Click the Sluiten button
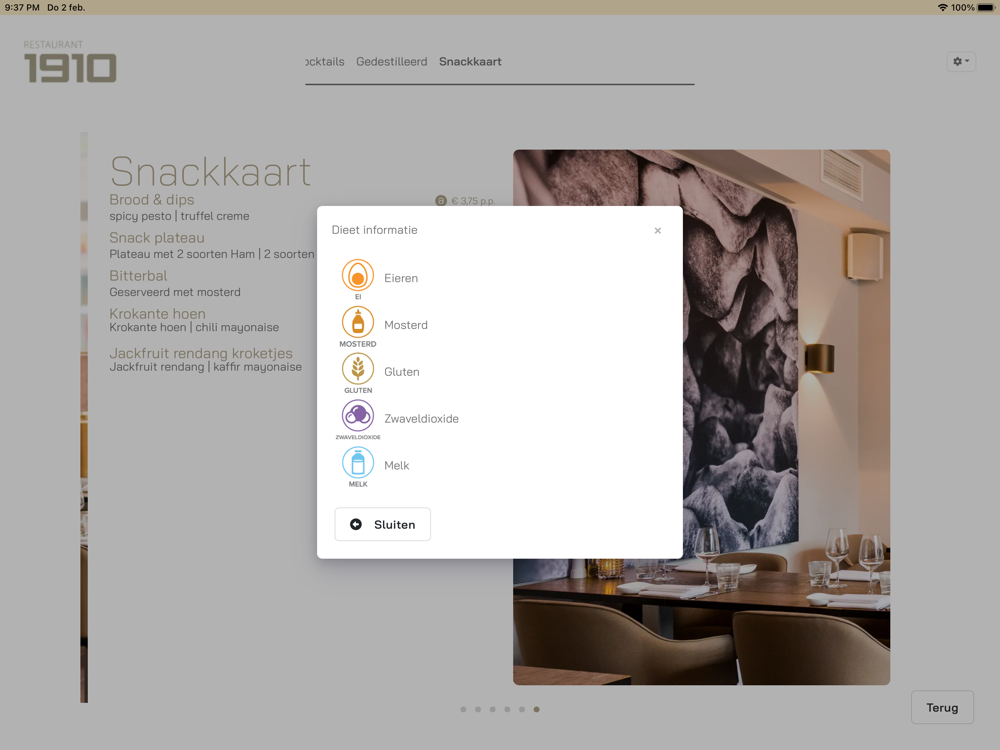 (x=383, y=524)
